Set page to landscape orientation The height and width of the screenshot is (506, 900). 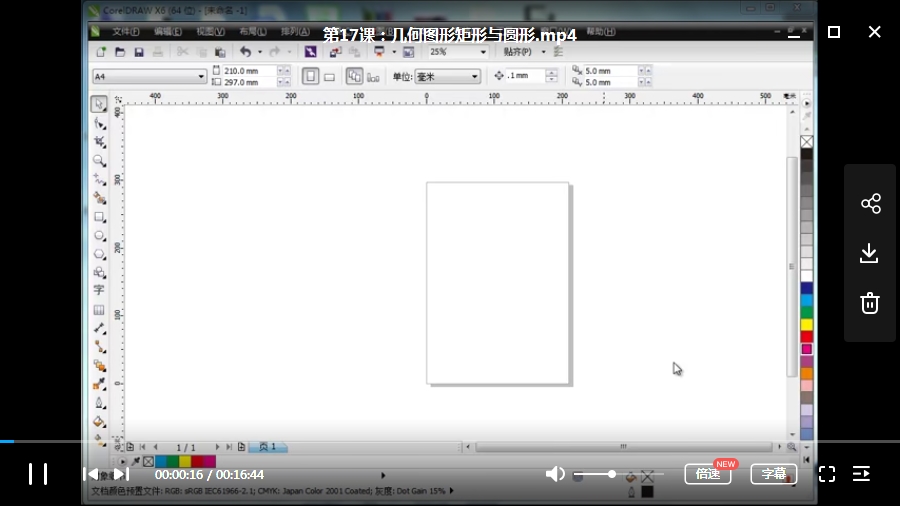pyautogui.click(x=329, y=77)
